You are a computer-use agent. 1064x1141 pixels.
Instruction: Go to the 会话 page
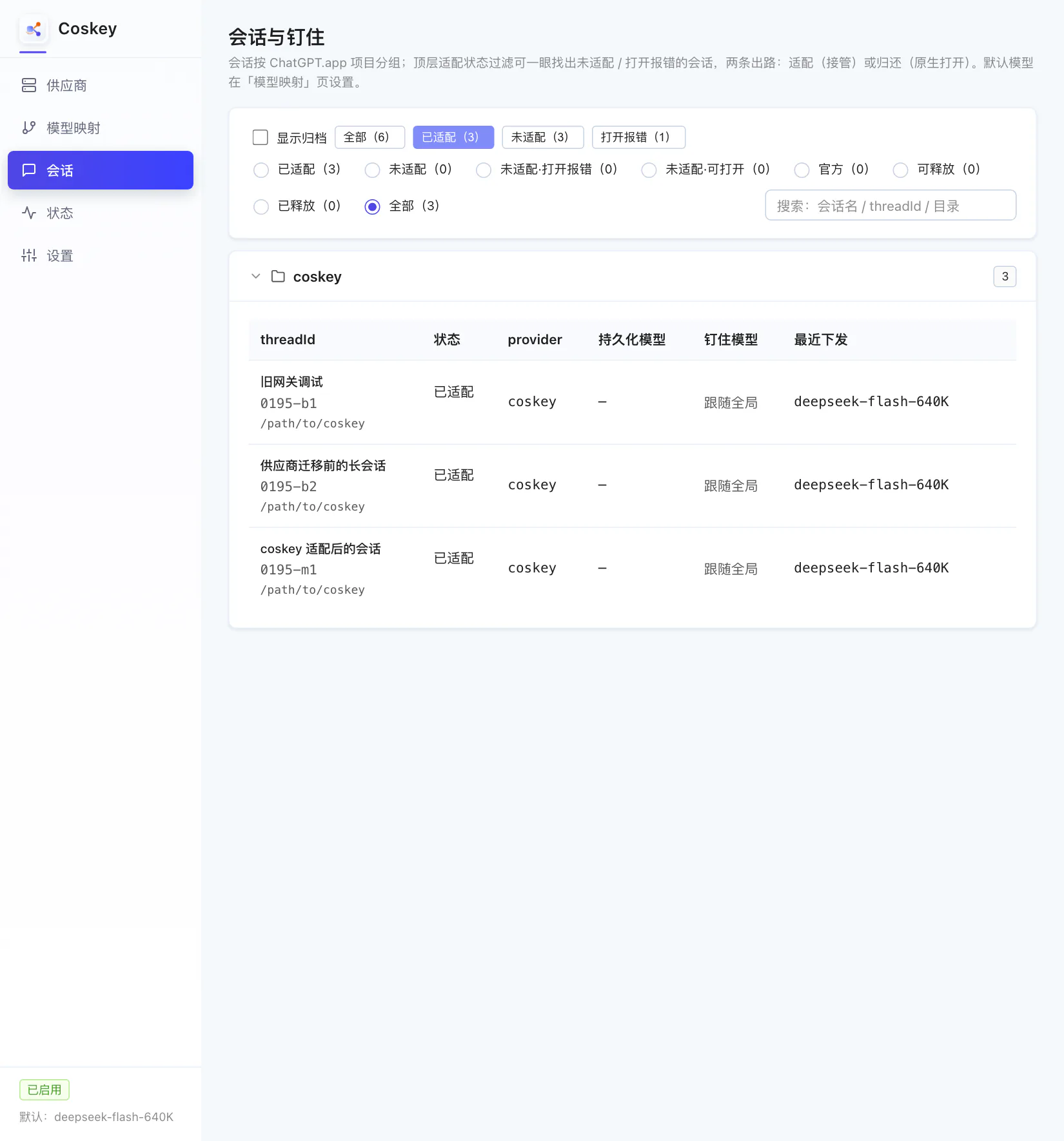(101, 170)
